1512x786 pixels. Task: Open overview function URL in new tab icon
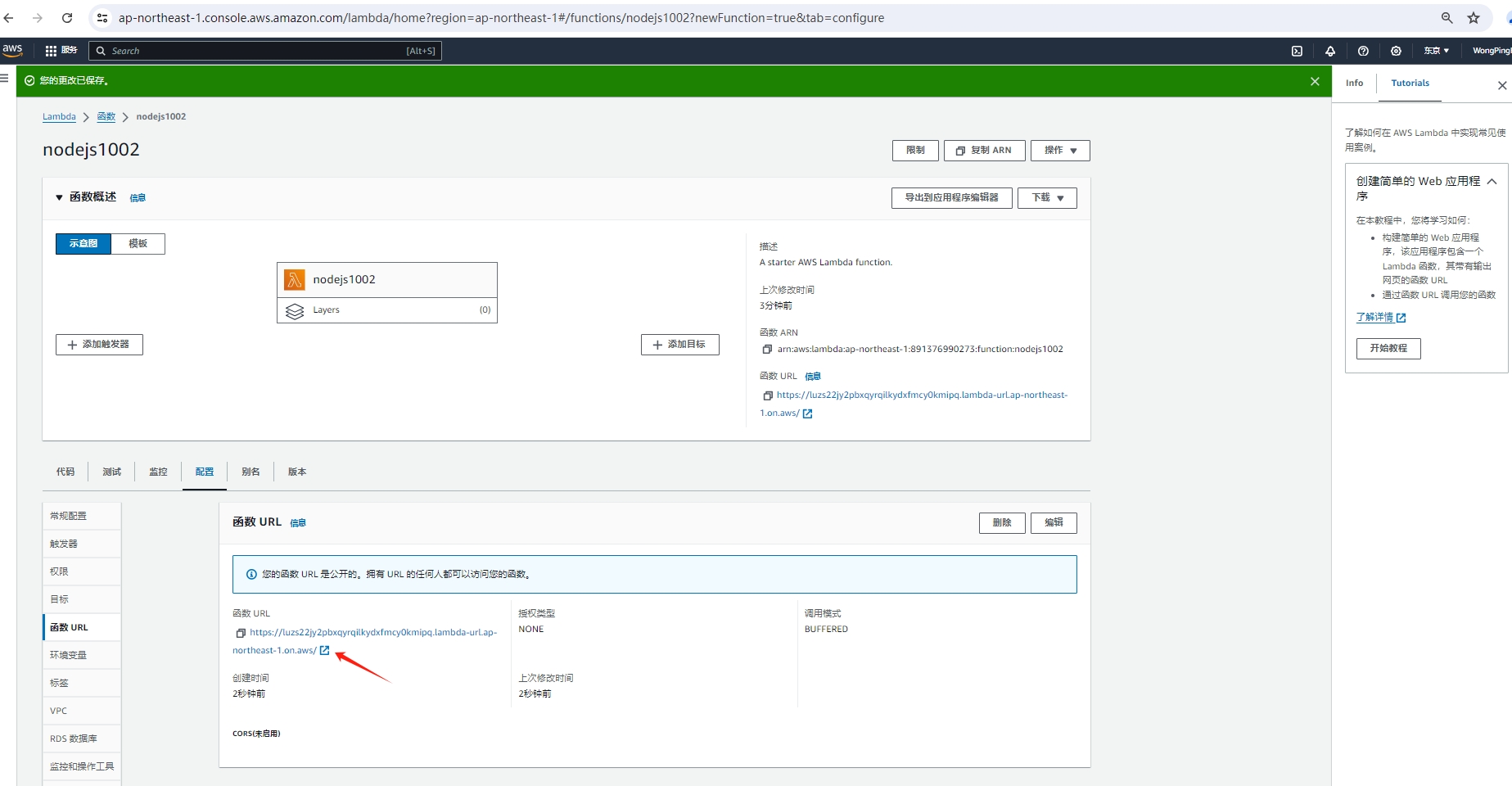coord(807,413)
